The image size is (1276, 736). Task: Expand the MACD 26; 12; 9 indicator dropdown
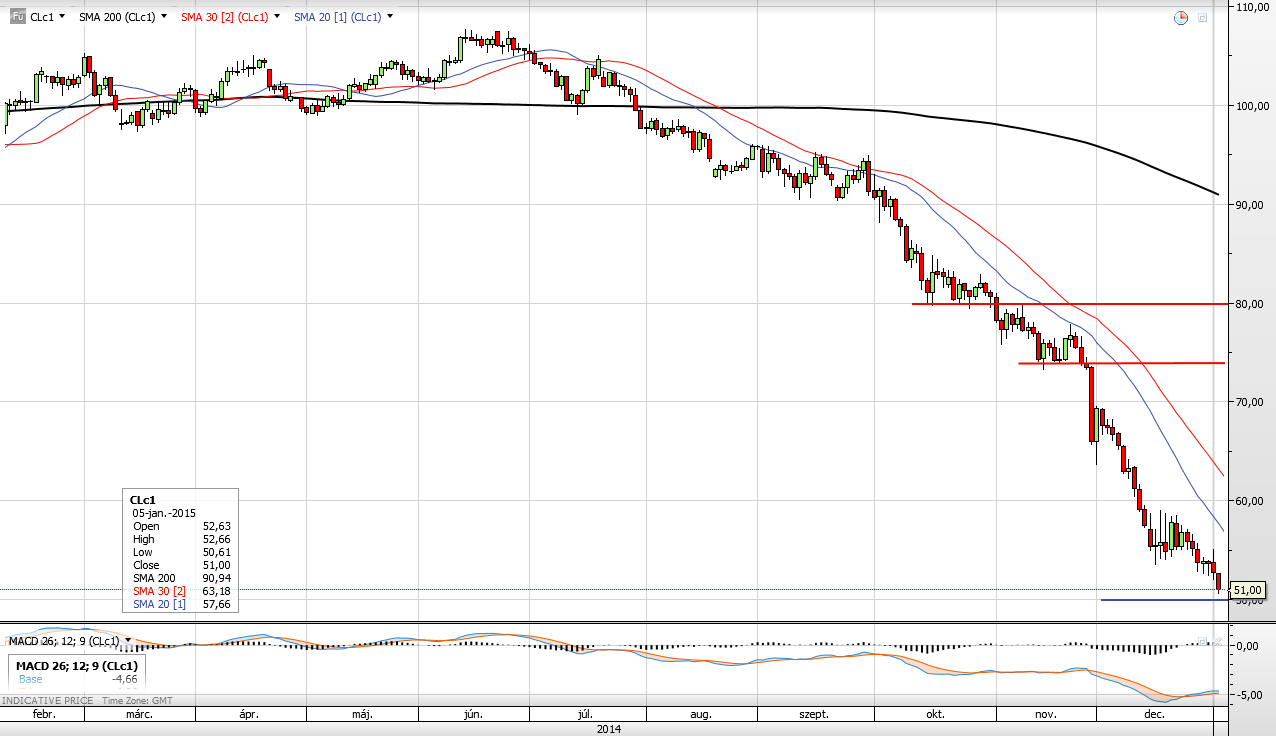click(x=128, y=640)
